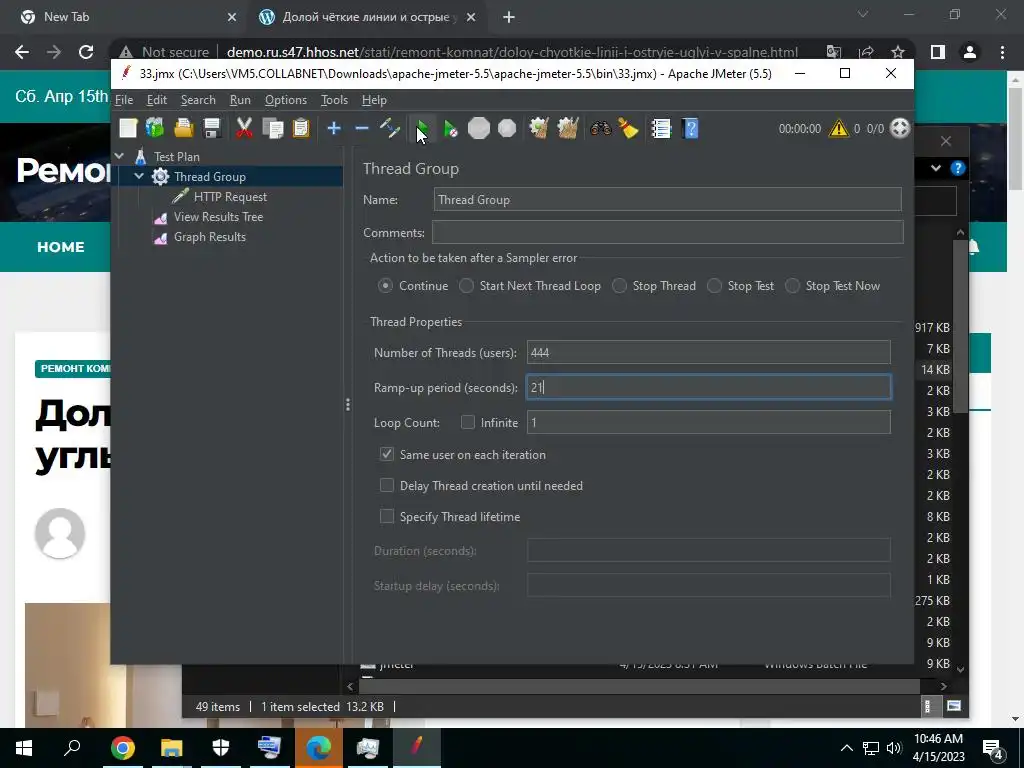Reset search with the broom icon
The height and width of the screenshot is (768, 1024).
pyautogui.click(x=628, y=128)
